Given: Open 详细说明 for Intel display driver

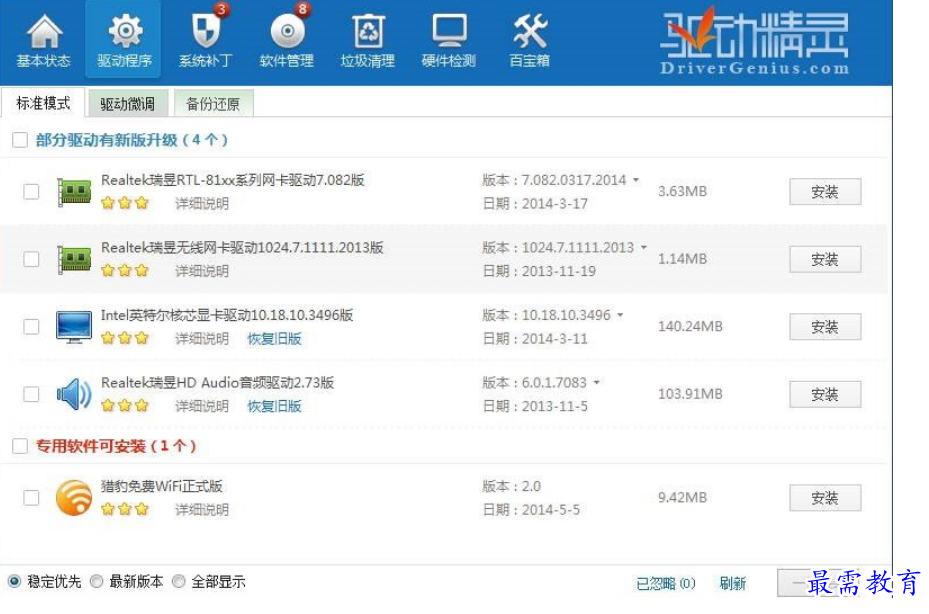Looking at the screenshot, I should pos(201,339).
